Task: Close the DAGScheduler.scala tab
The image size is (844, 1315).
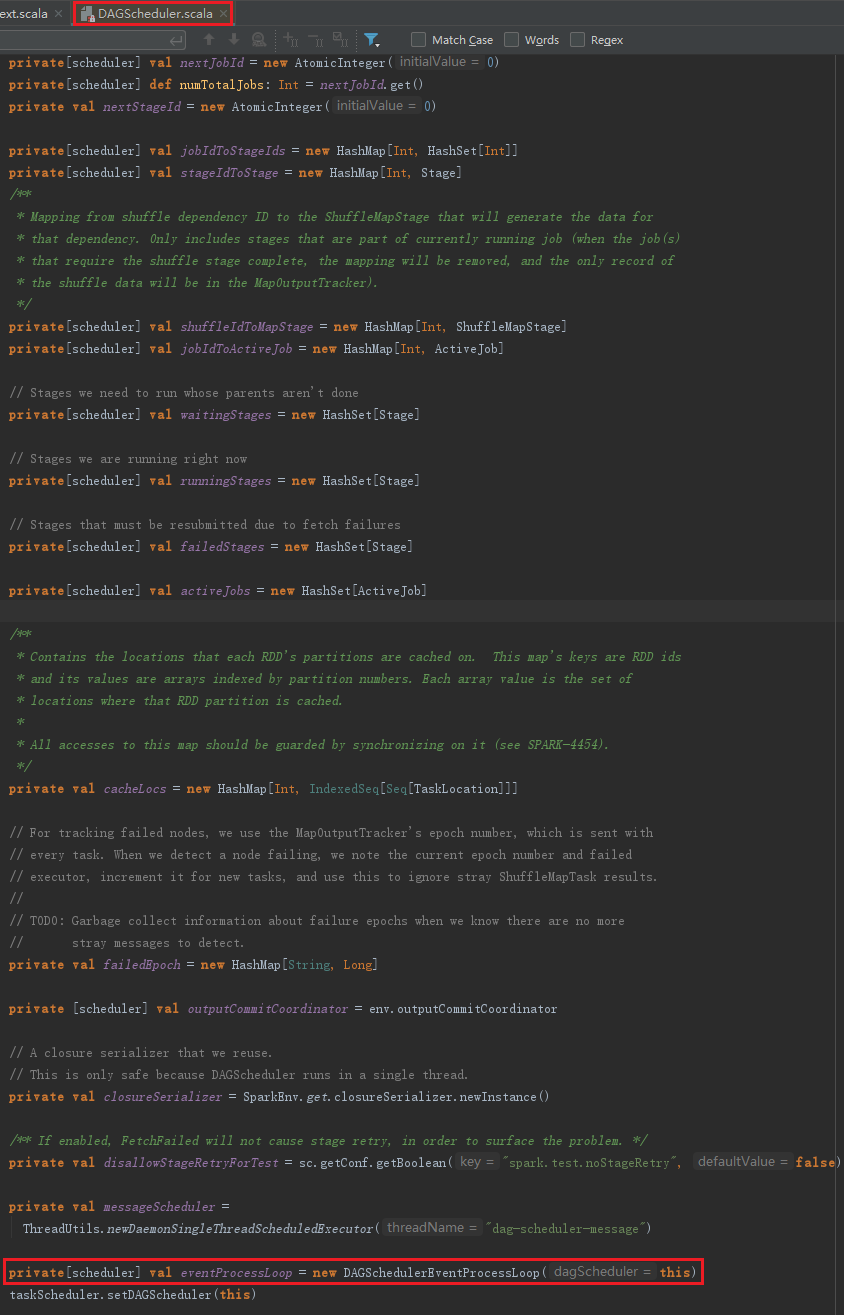Action: (x=223, y=14)
